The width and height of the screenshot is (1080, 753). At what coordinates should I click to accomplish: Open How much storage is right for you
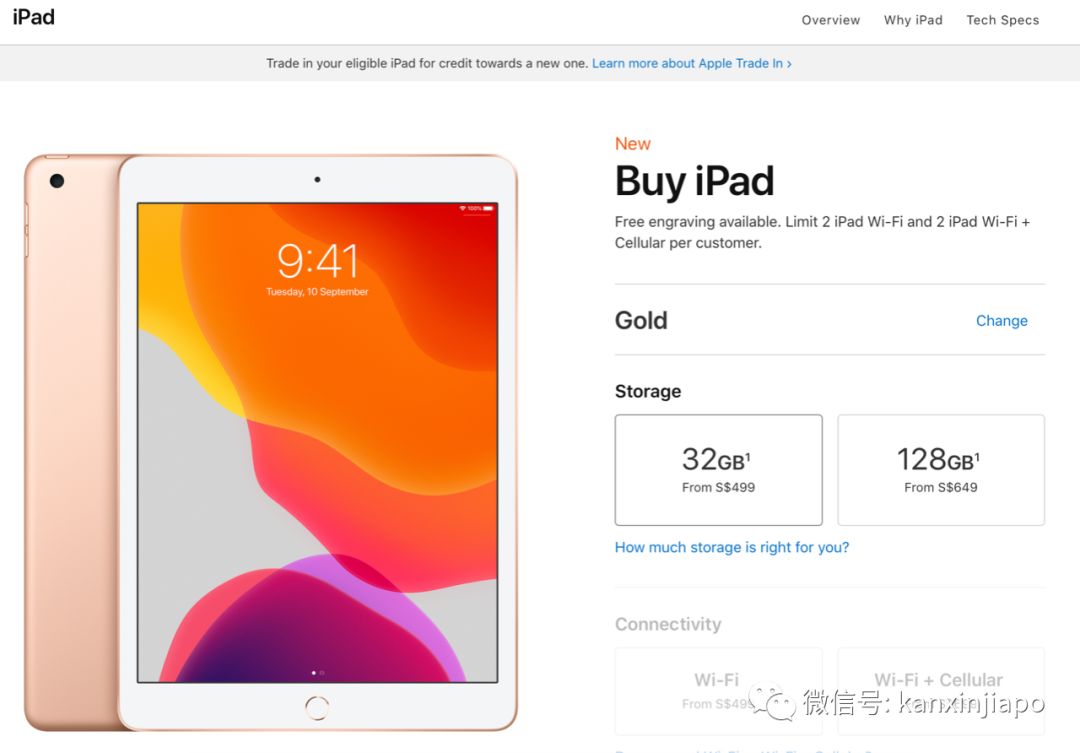coord(731,547)
